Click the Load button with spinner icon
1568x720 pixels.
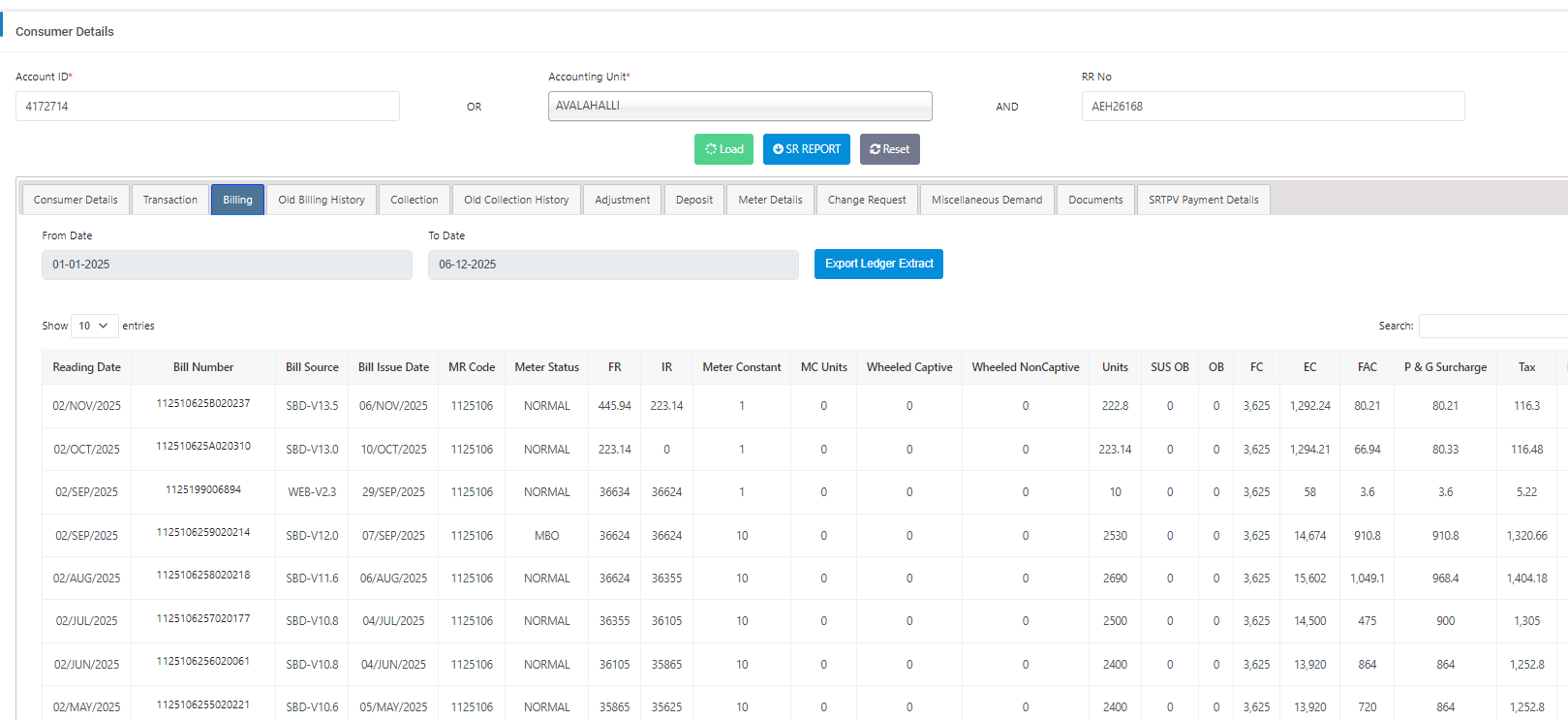[x=723, y=149]
